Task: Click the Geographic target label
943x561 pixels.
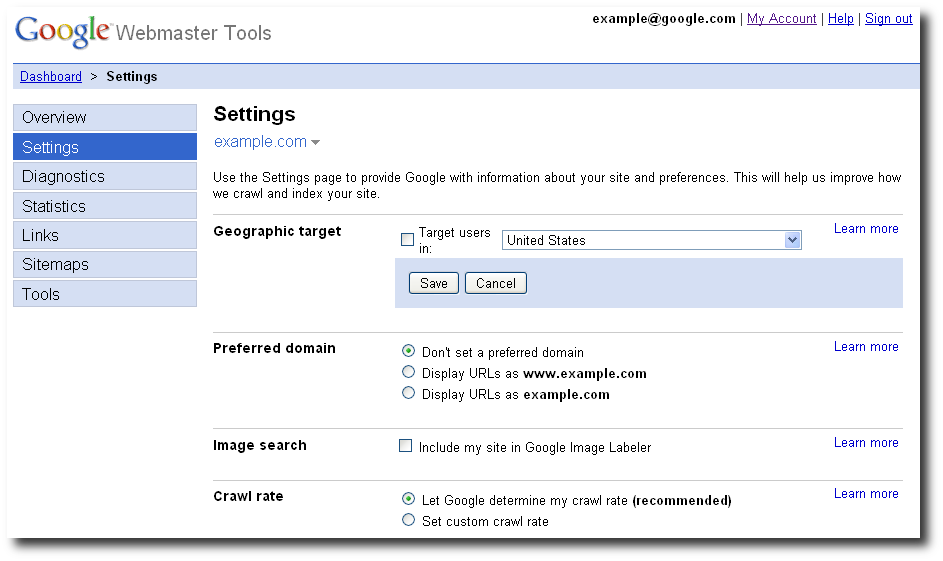Action: click(277, 231)
